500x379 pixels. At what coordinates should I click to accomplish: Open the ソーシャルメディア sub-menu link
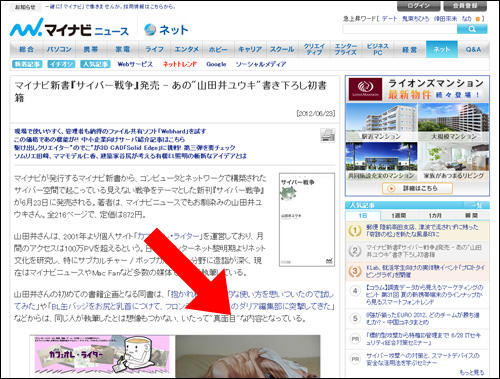261,64
